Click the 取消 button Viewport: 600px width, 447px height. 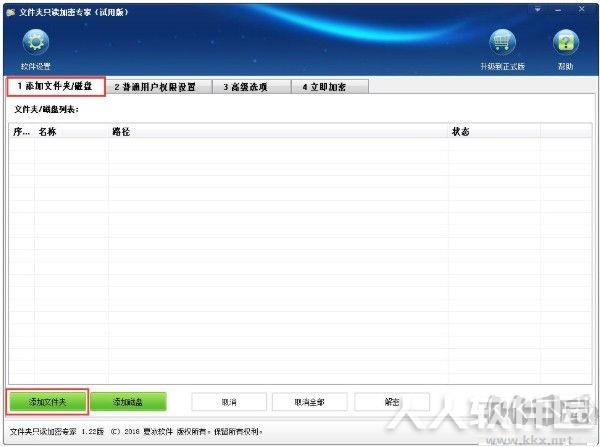pyautogui.click(x=229, y=402)
